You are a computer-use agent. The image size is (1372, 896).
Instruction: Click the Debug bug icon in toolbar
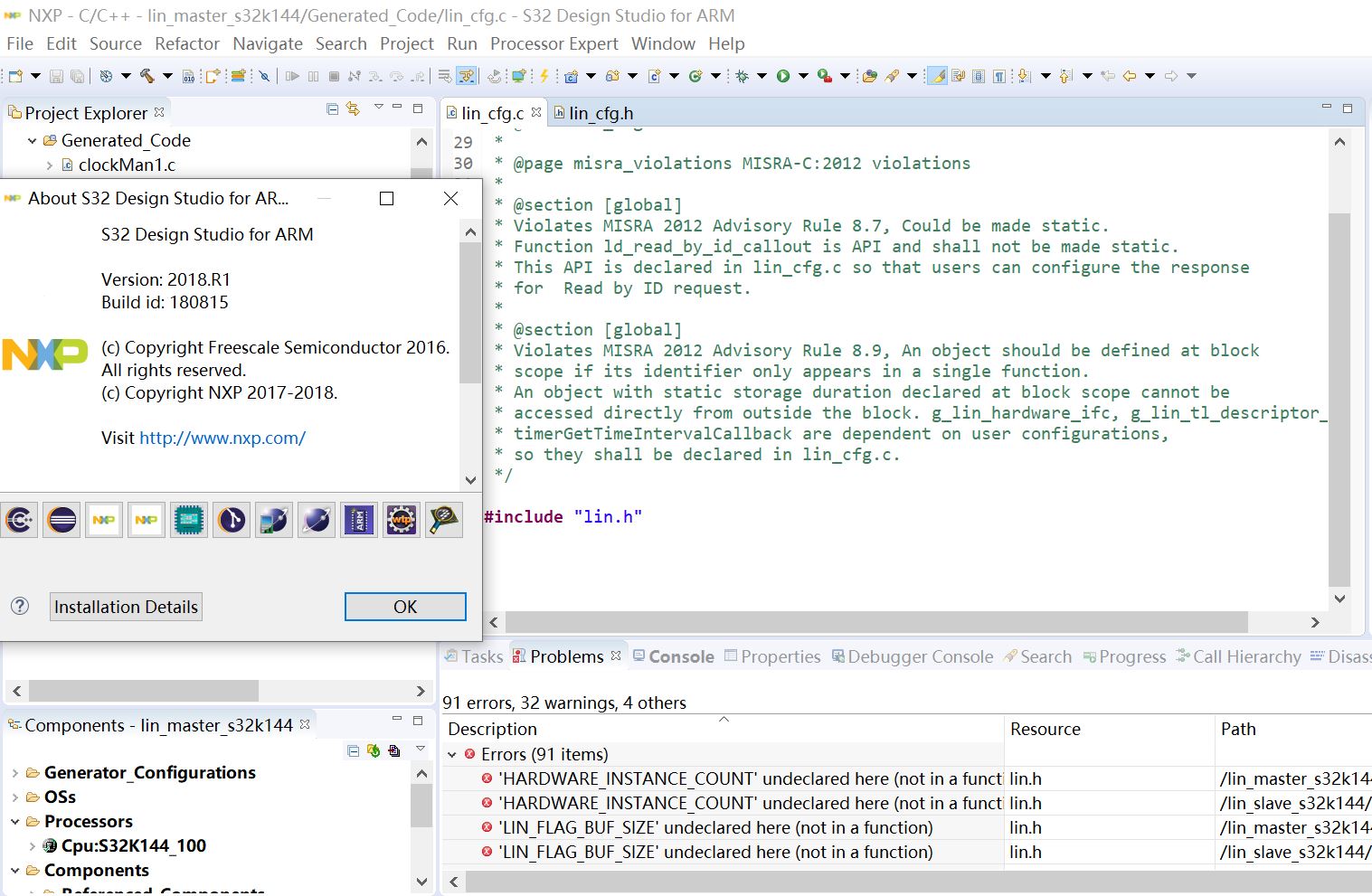(x=742, y=76)
